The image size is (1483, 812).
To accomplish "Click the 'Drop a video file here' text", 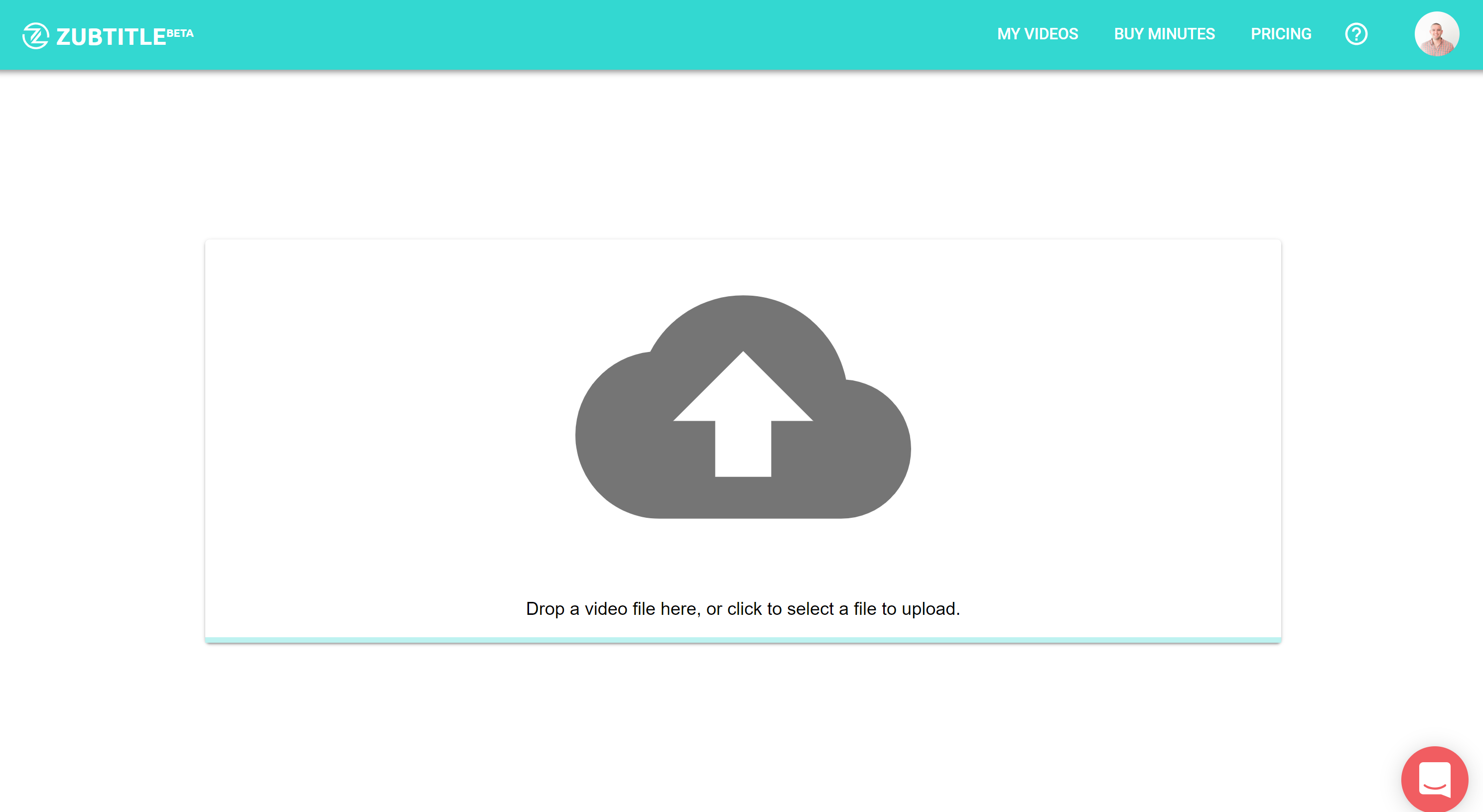I will pyautogui.click(x=613, y=608).
